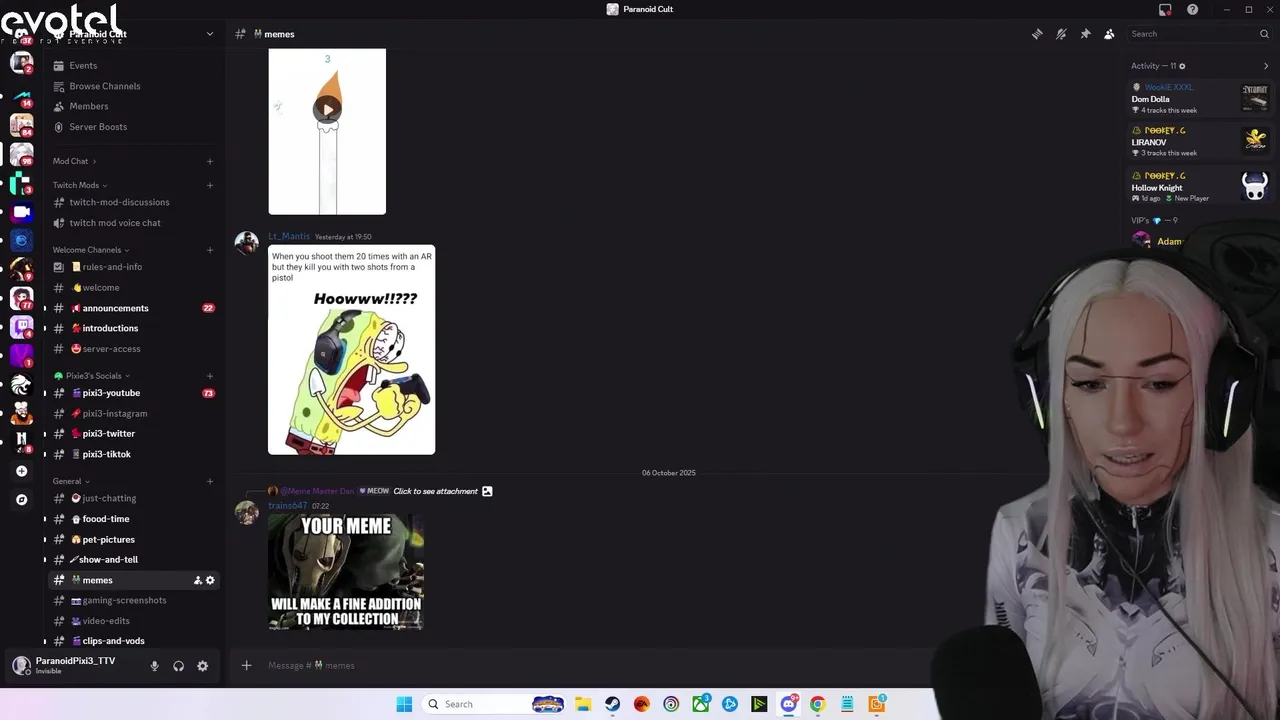Open twitch-mod-discussions channel
The image size is (1280, 720).
132,202
